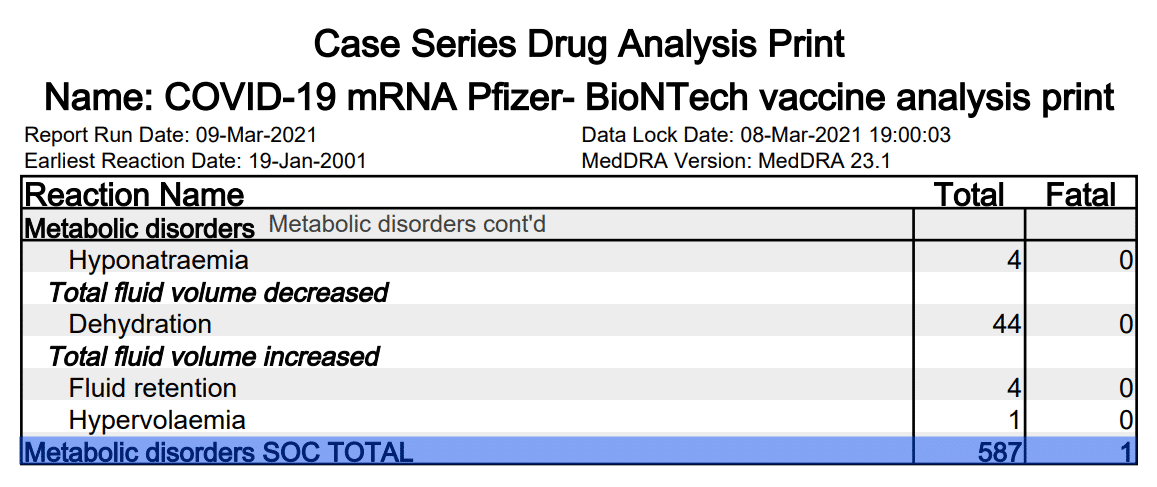Click the Fatal column header
The width and height of the screenshot is (1157, 487).
[1080, 194]
